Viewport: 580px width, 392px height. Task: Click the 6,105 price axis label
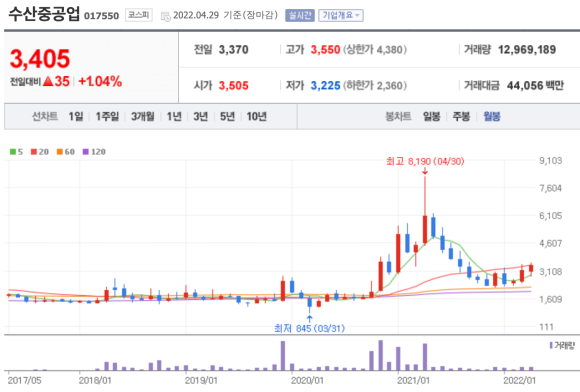click(550, 216)
